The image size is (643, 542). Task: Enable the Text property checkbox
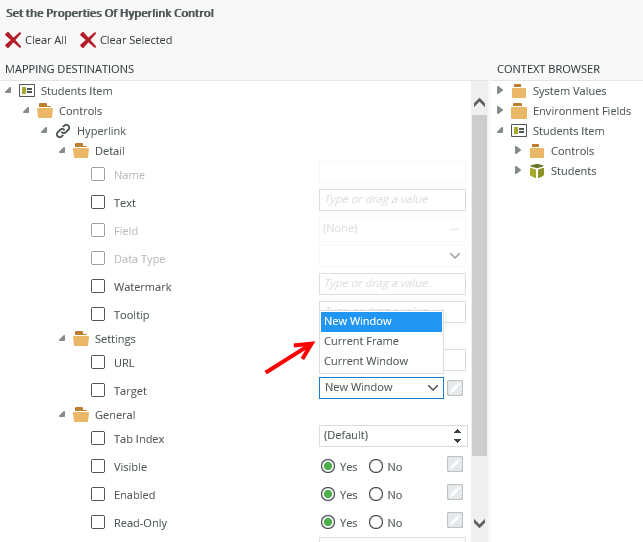tap(98, 202)
